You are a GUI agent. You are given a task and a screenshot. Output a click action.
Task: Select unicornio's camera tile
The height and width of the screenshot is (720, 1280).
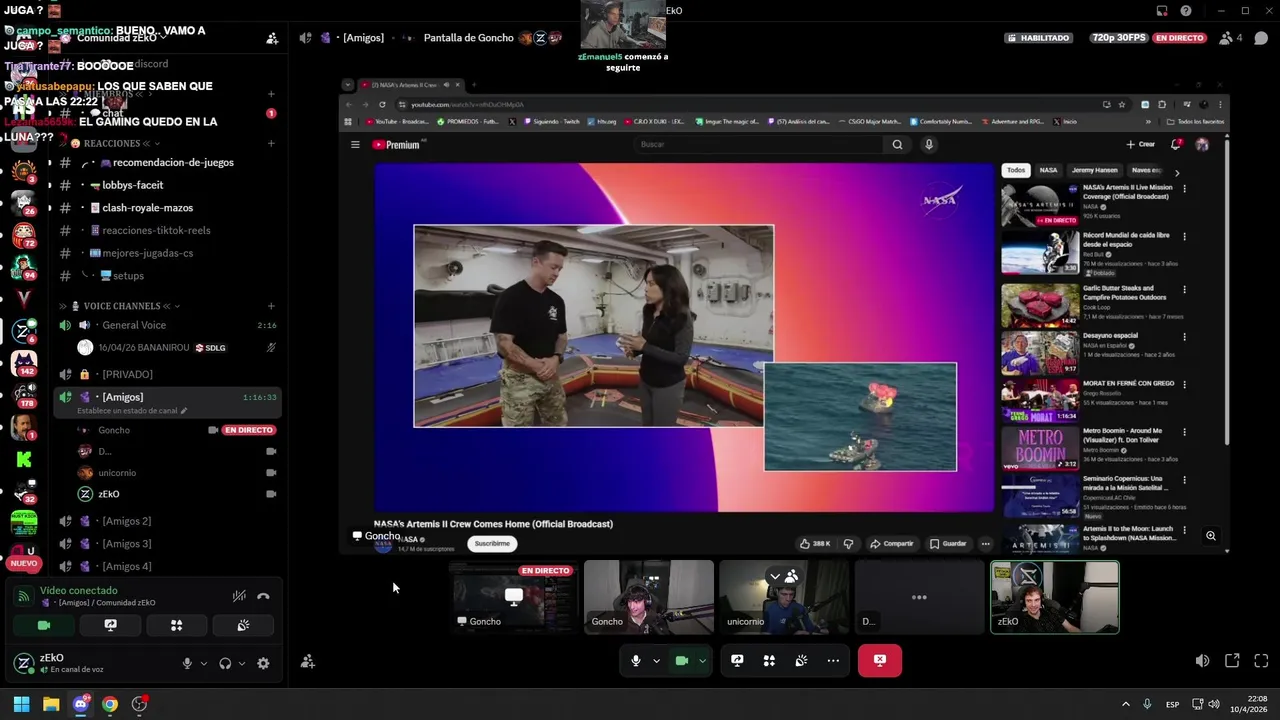pos(784,597)
